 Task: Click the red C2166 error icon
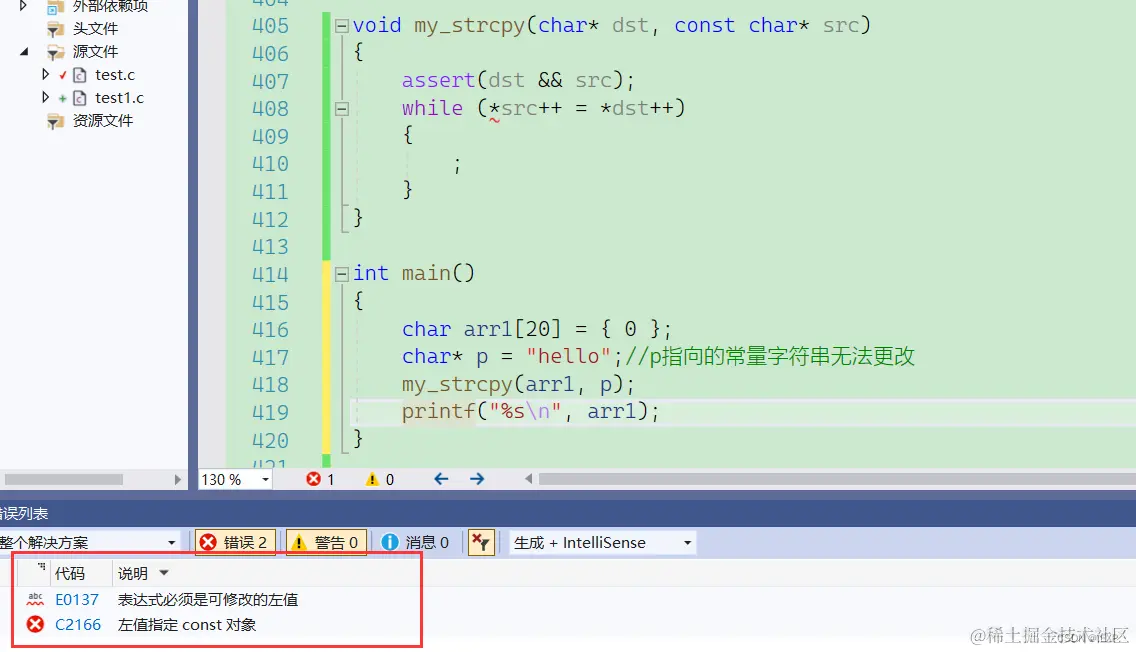pyautogui.click(x=35, y=624)
